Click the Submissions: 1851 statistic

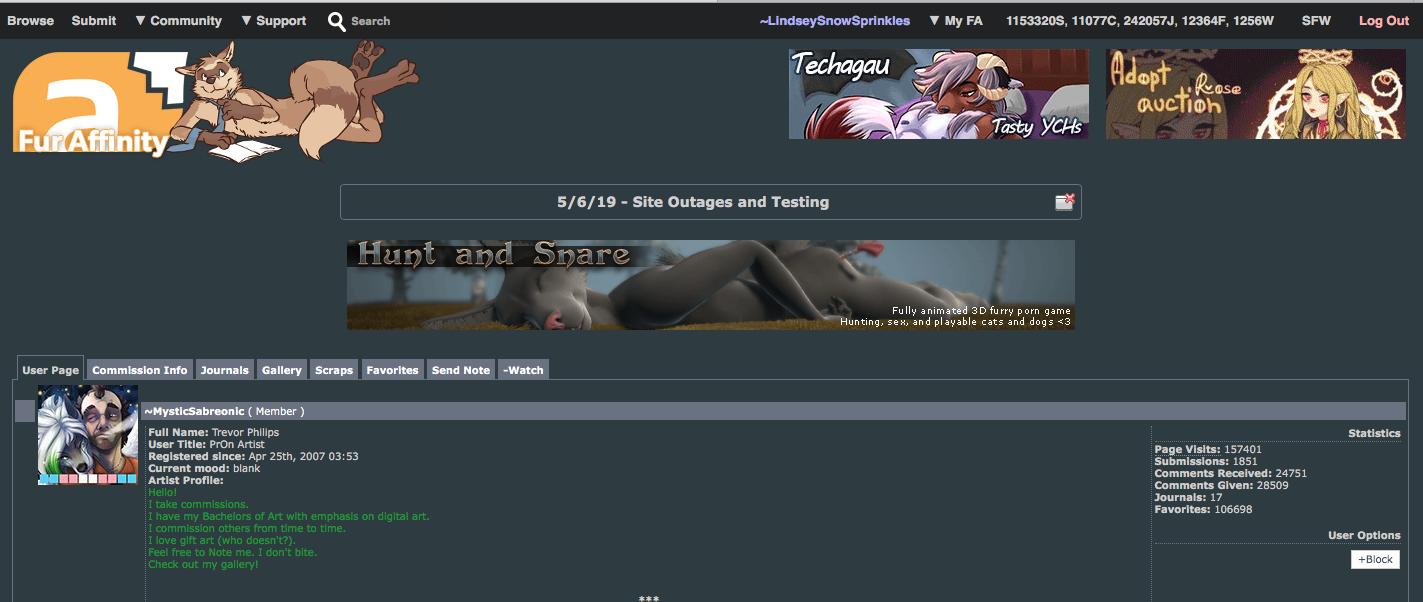click(x=1205, y=462)
